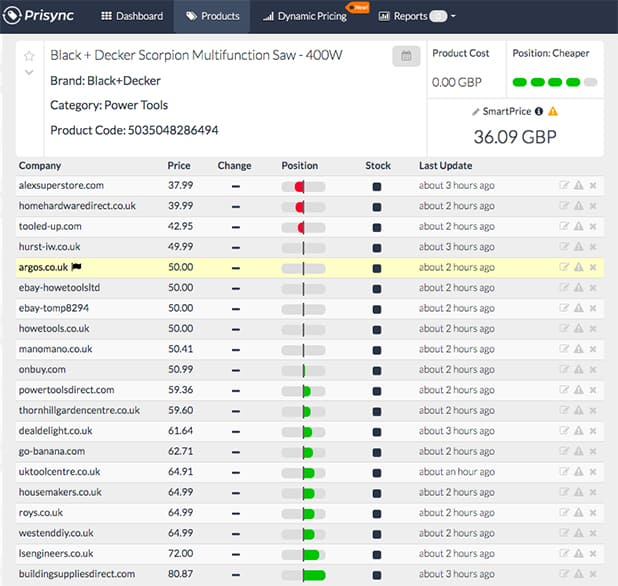Viewport: 618px width, 586px height.
Task: Expand the chevron below the star icon
Action: tap(29, 72)
